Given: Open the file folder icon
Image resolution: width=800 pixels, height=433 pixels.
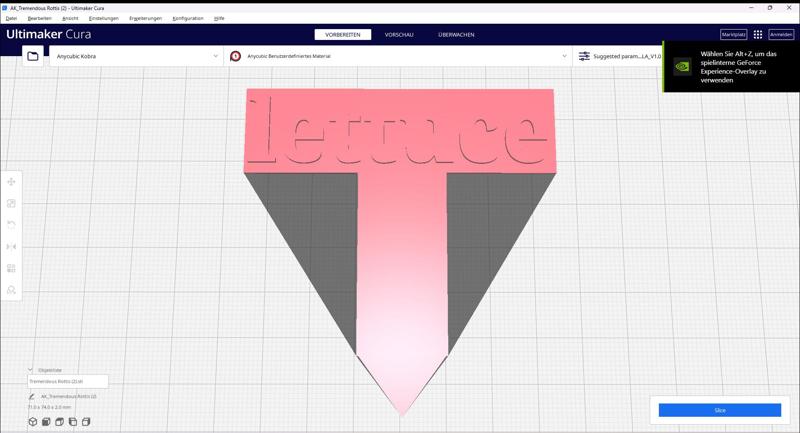Looking at the screenshot, I should (x=33, y=56).
